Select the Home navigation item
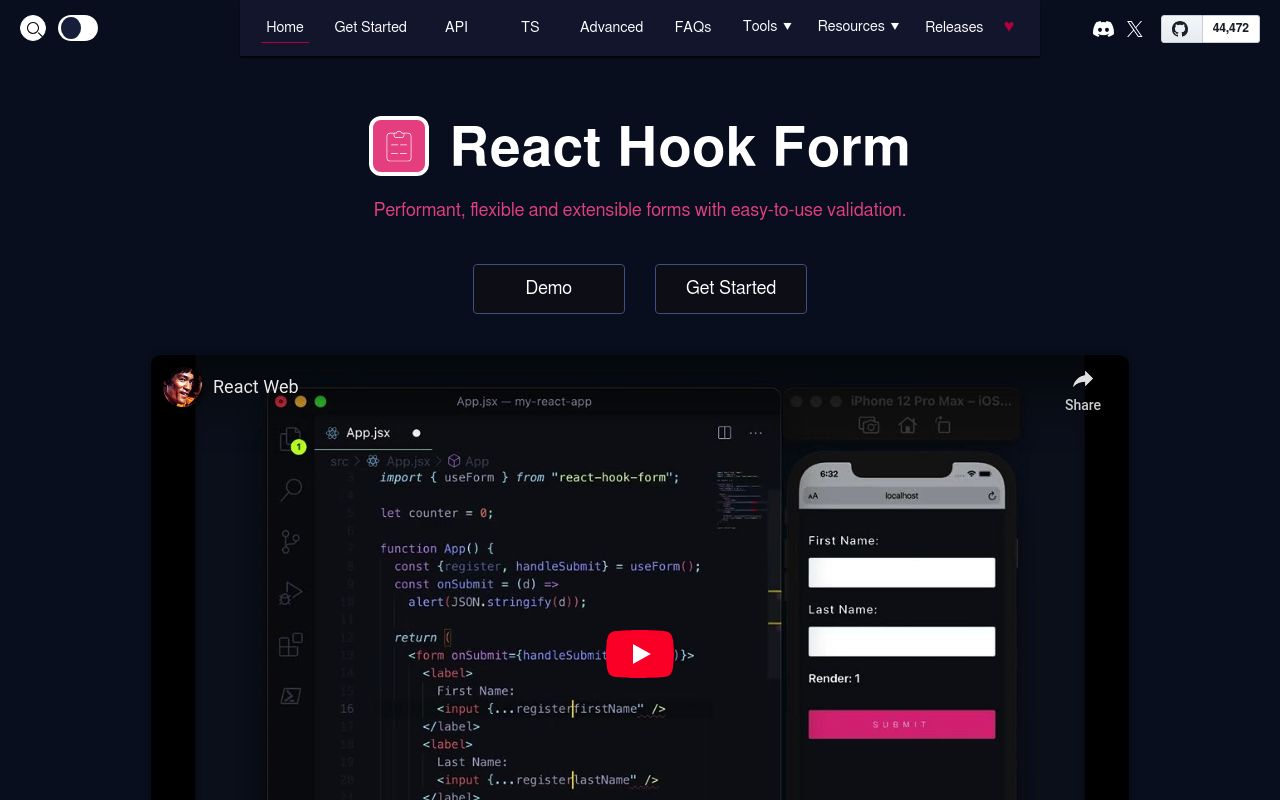1280x800 pixels. point(284,27)
